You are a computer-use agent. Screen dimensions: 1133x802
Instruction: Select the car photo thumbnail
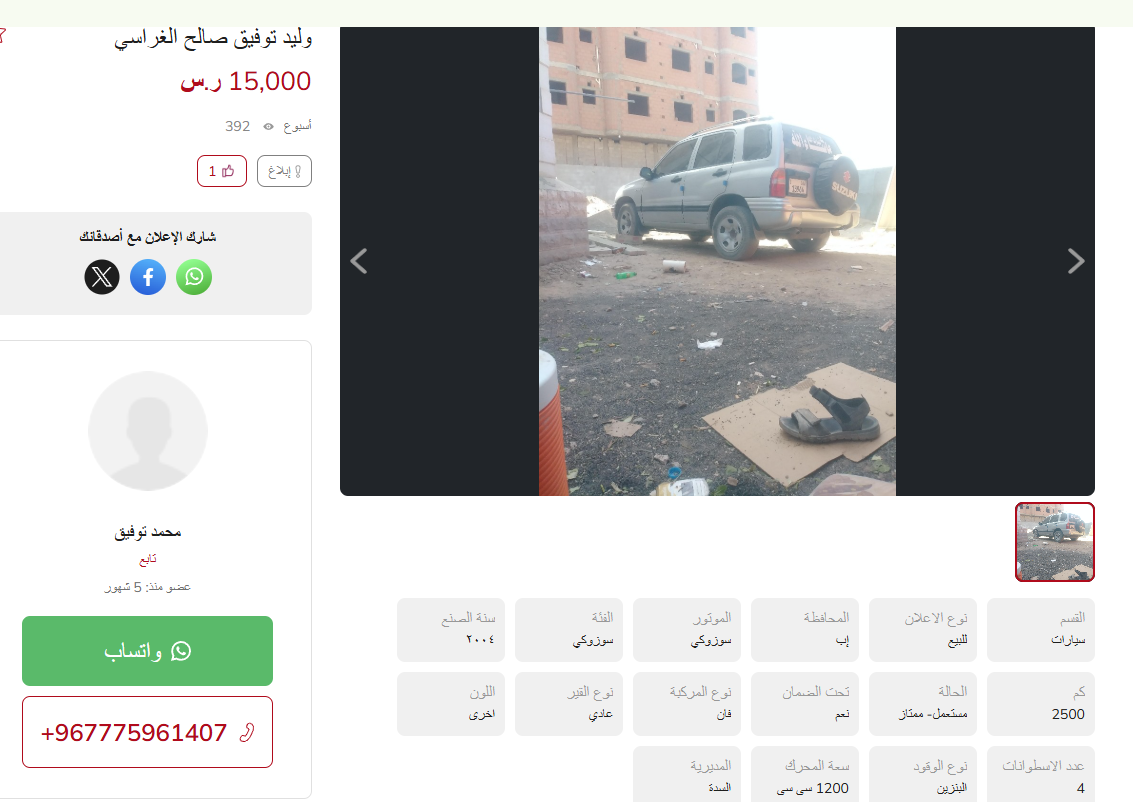1055,542
